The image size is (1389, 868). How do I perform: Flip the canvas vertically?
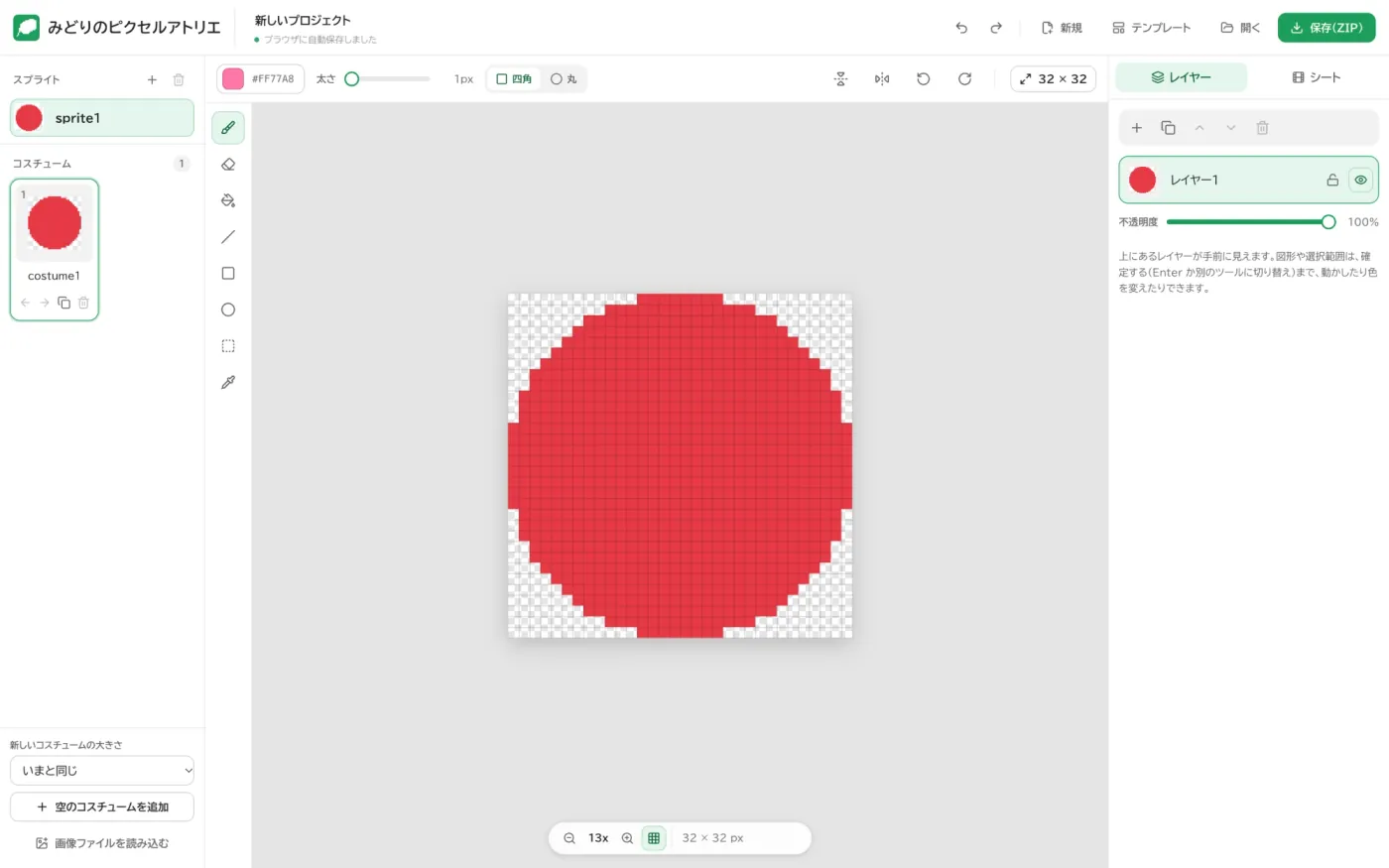point(841,79)
